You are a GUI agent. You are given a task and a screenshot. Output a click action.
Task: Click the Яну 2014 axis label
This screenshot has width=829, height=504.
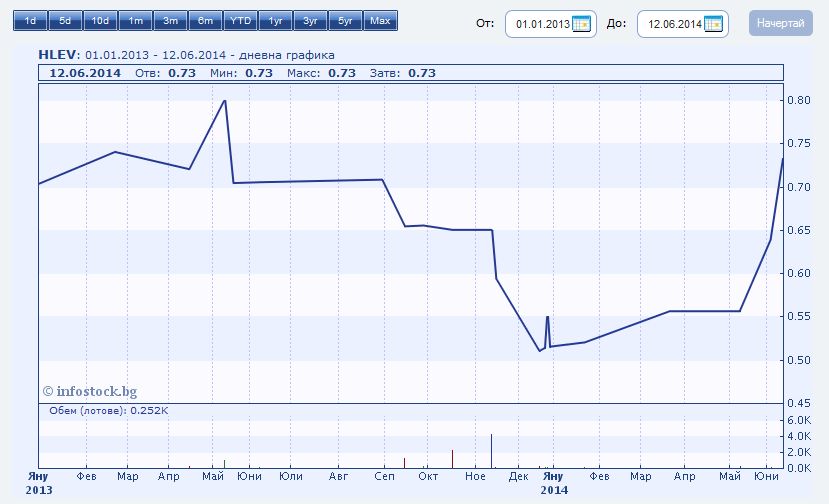[x=554, y=483]
